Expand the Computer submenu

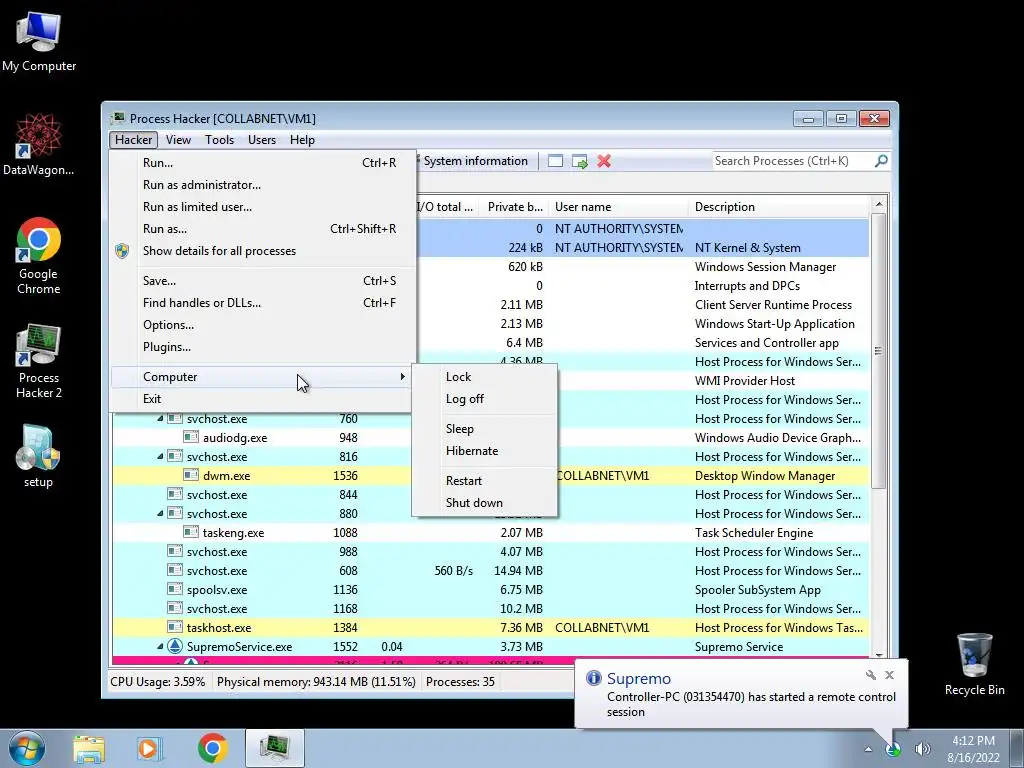pos(263,377)
